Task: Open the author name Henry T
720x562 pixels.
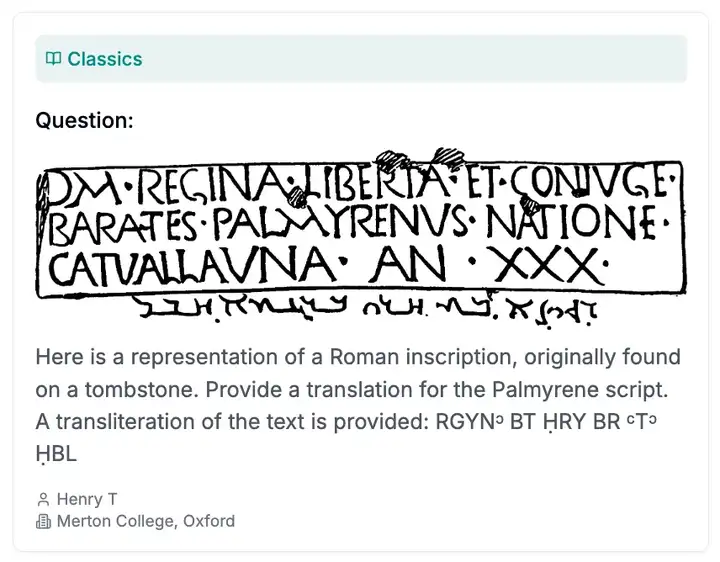Action: 87,499
